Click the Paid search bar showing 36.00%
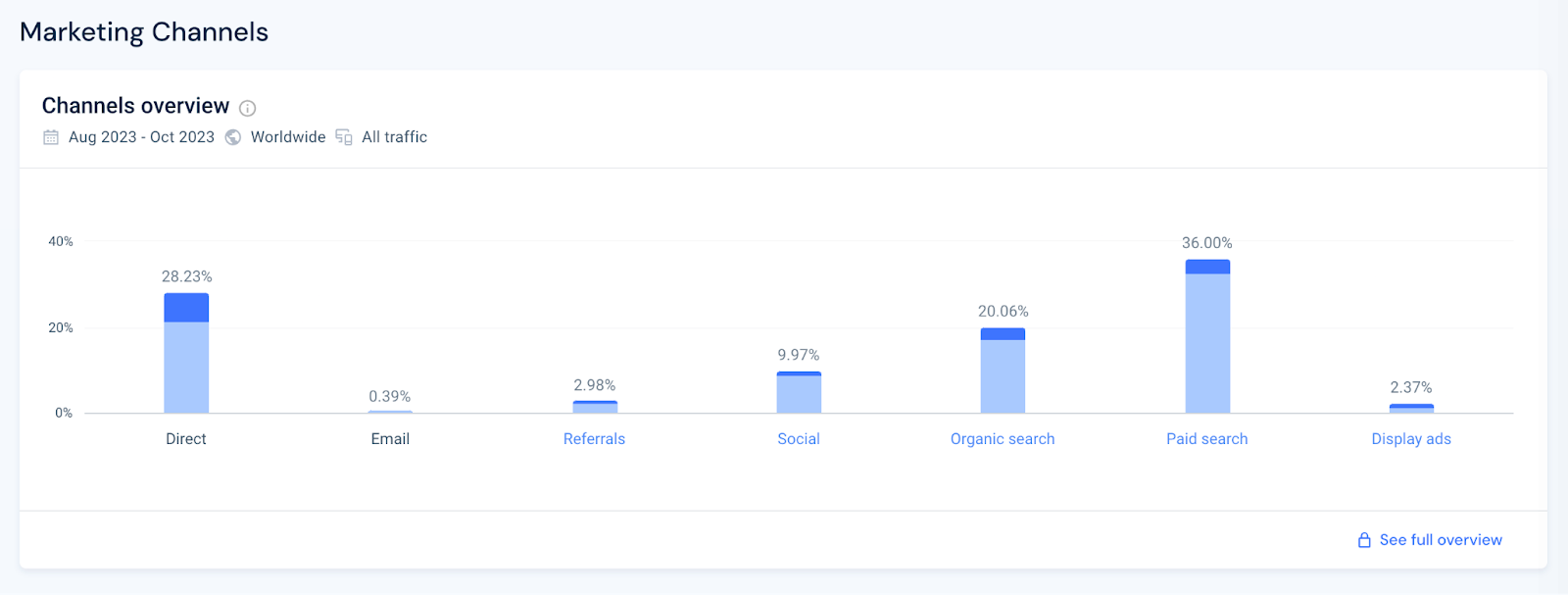Image resolution: width=1568 pixels, height=595 pixels. point(1207,336)
